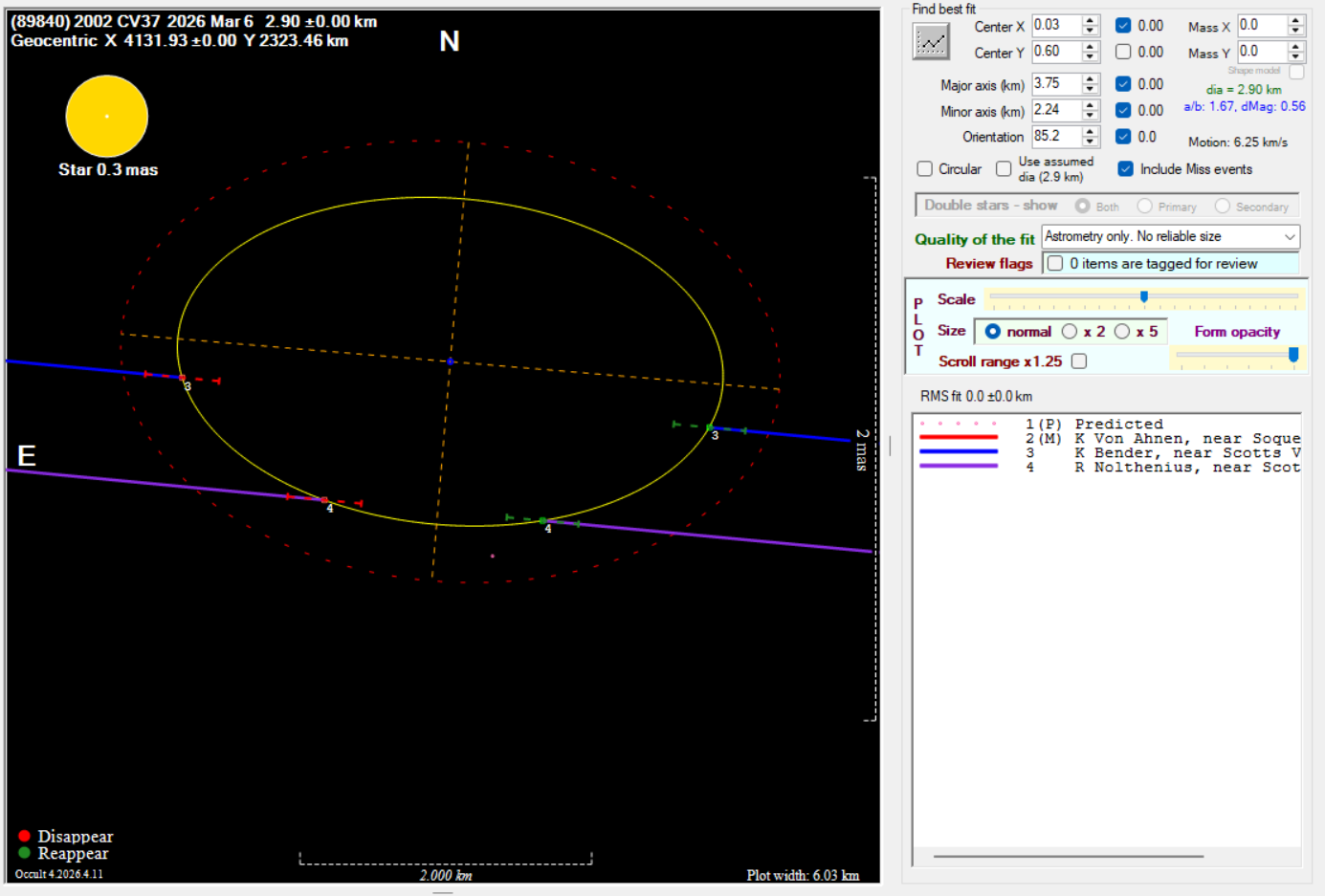Select the x 2 size radio button

(1070, 332)
